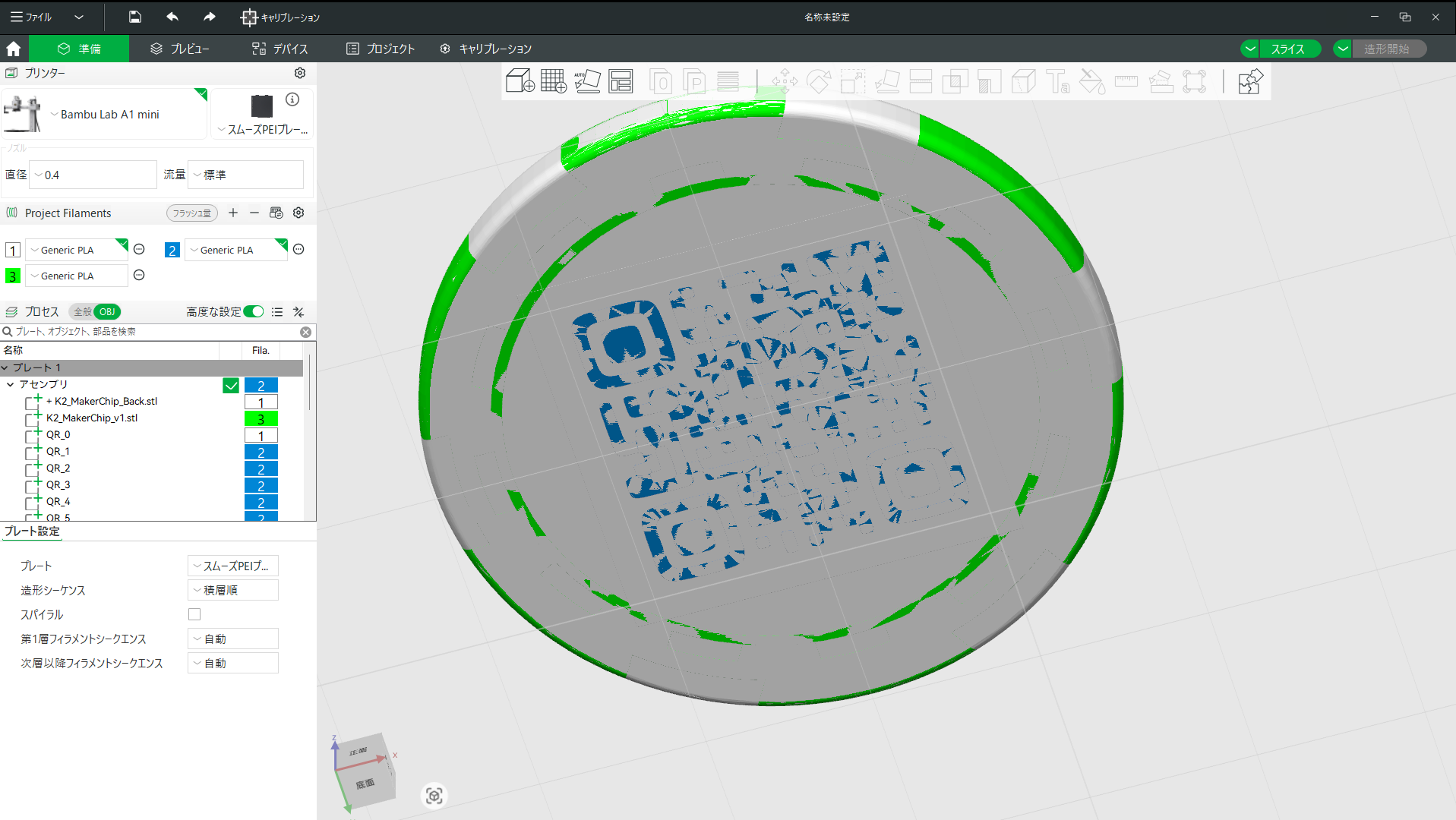Screen dimensions: 1456x820
Task: Click キャリブレーション in the title bar
Action: pos(280,17)
